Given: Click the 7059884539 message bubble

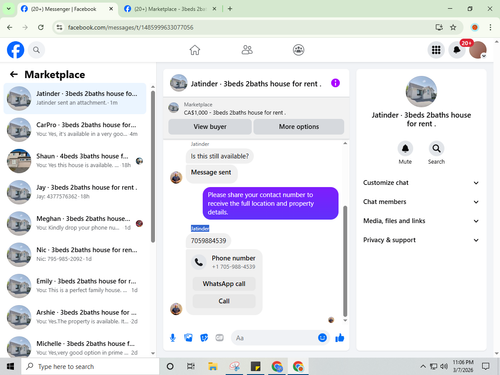Looking at the screenshot, I should (208, 241).
